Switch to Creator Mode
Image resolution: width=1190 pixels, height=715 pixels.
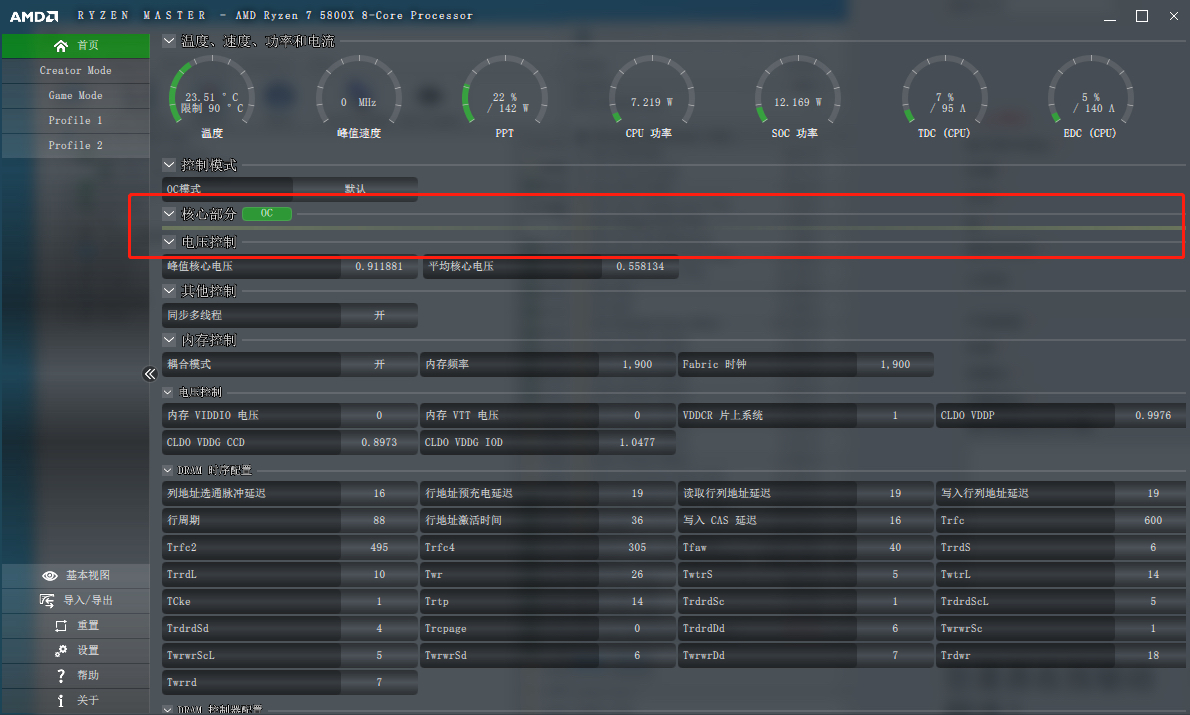coord(76,71)
